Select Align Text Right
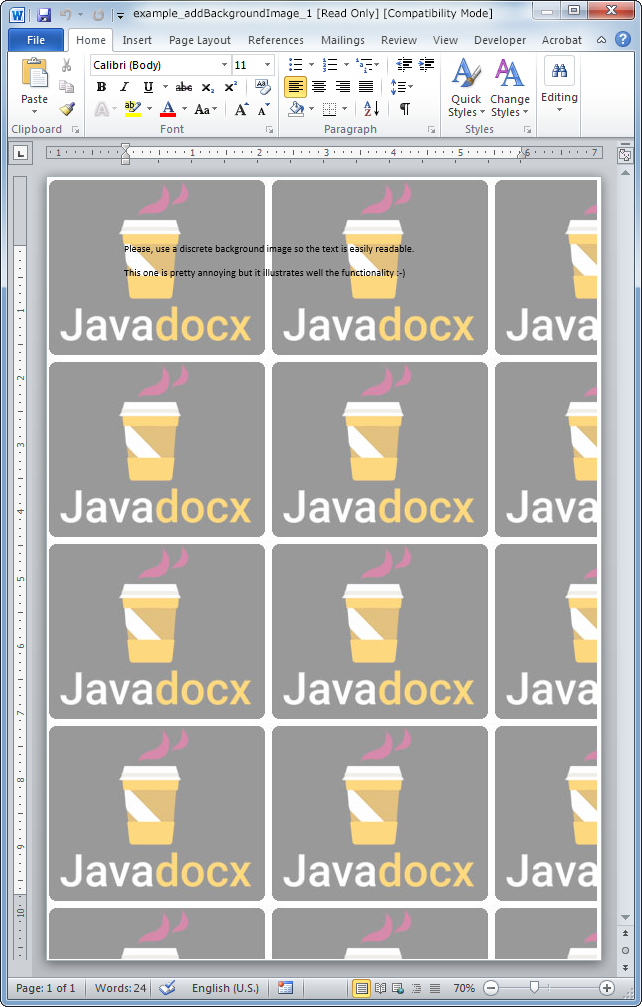 [x=342, y=86]
